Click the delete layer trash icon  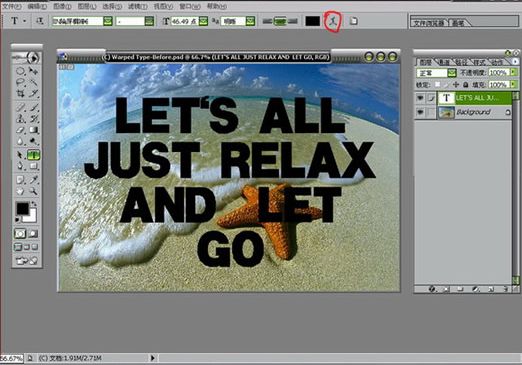[x=506, y=289]
